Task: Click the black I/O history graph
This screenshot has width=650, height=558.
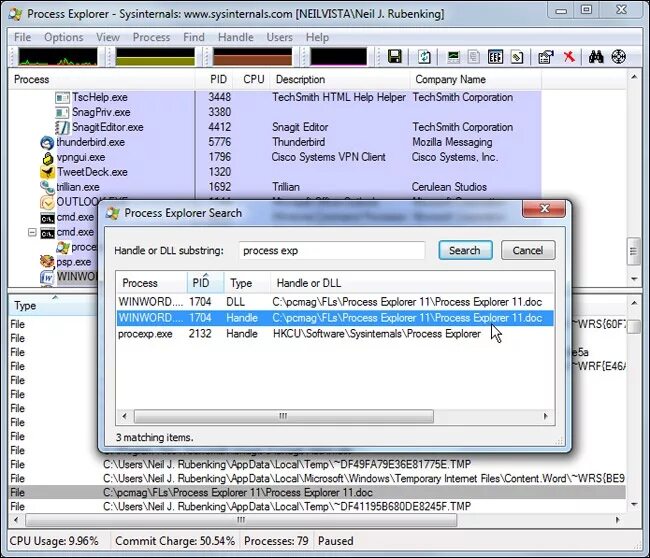Action: click(339, 57)
